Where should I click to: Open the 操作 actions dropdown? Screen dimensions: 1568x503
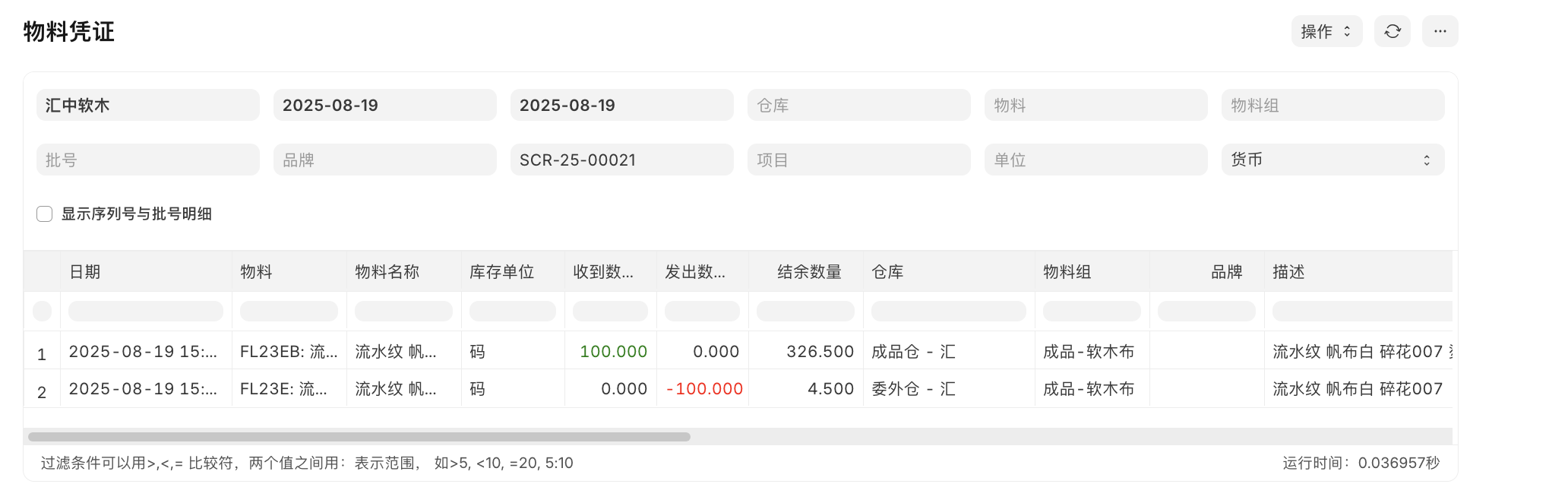(1326, 31)
